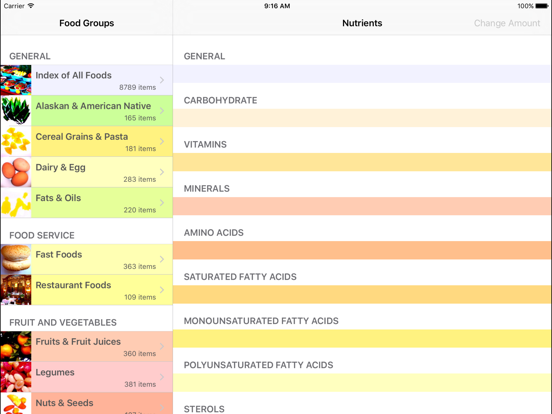This screenshot has height=414, width=552.
Task: Select Index of All Foods label
Action: (73, 75)
